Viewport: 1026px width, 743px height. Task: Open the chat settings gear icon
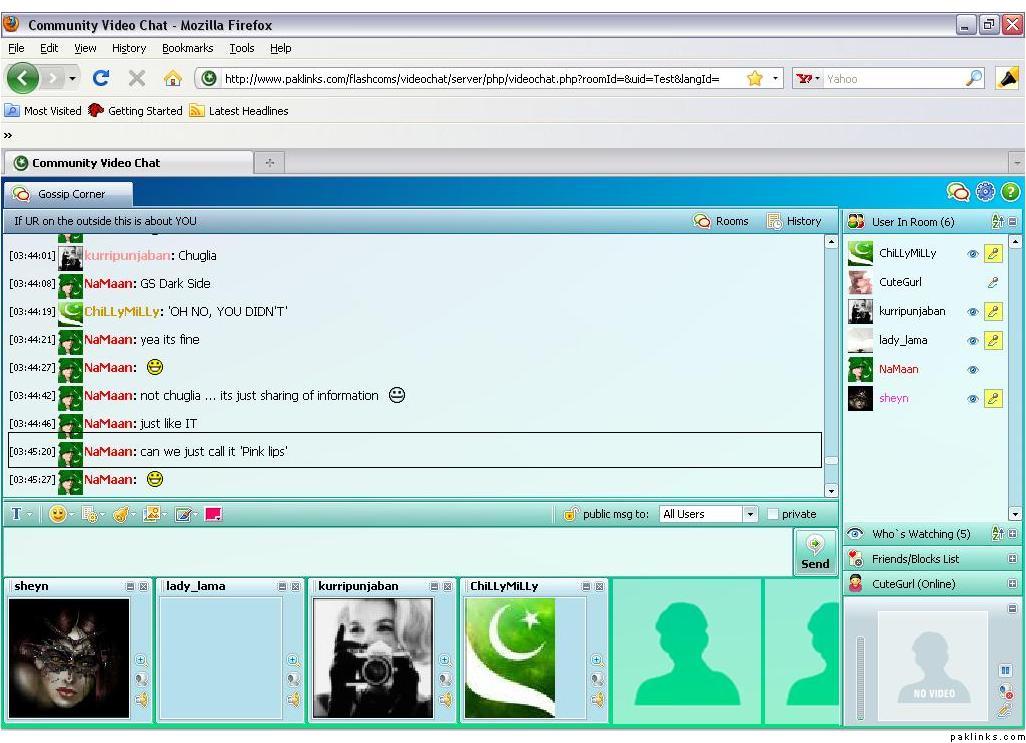[x=985, y=192]
